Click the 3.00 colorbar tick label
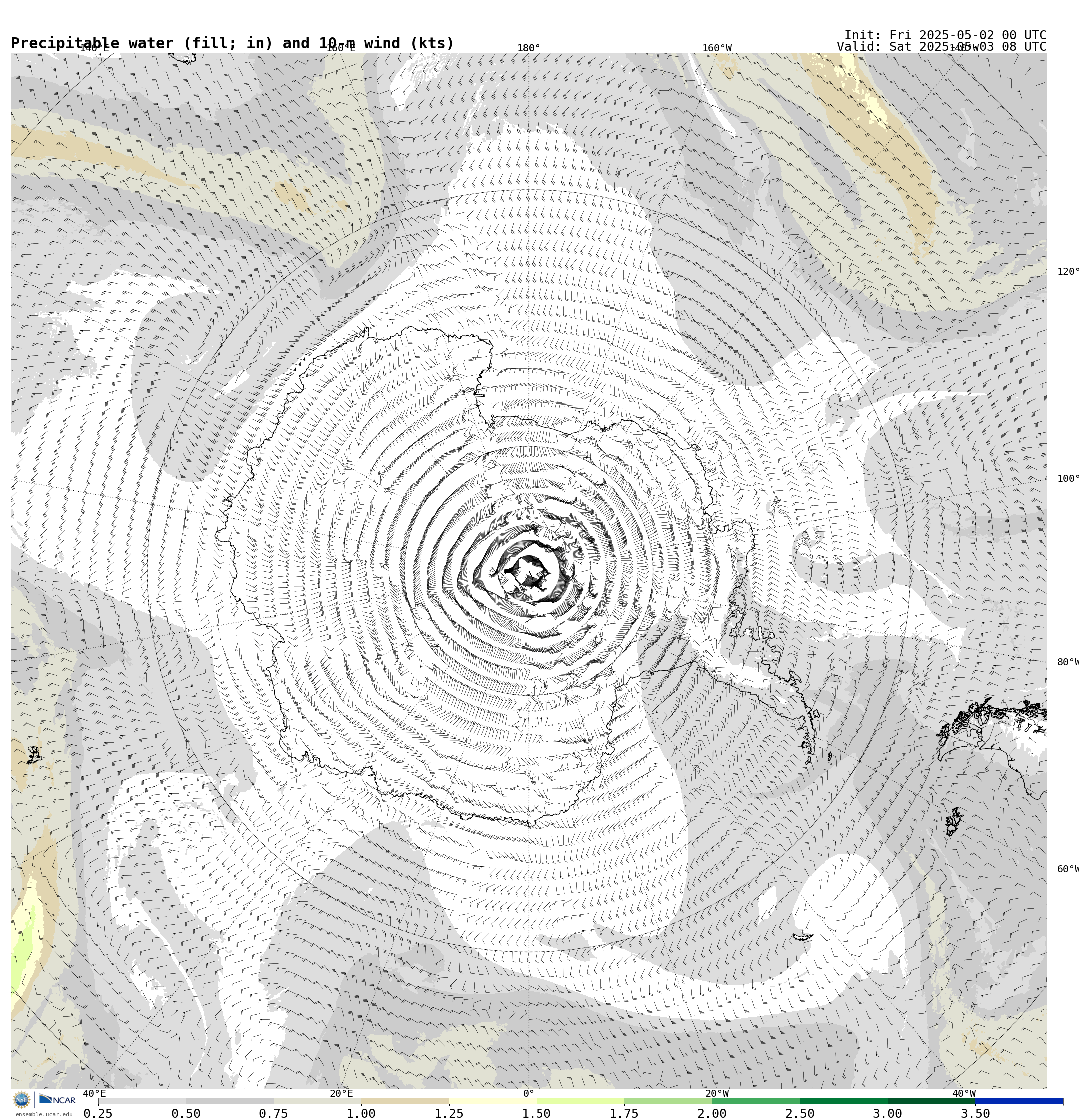Viewport: 1079px width, 1120px height. 888,1113
